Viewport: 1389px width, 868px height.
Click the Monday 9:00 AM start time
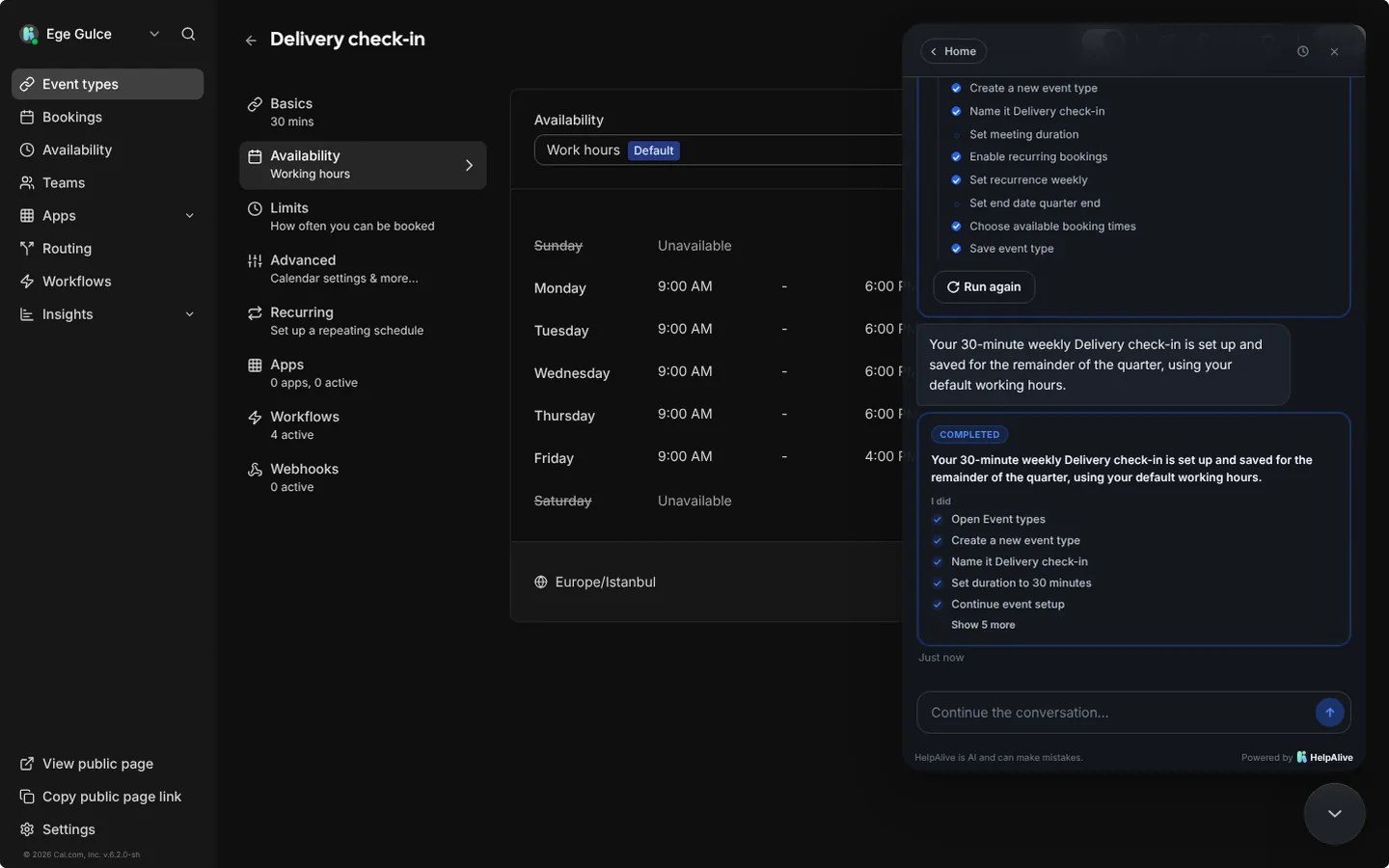685,286
